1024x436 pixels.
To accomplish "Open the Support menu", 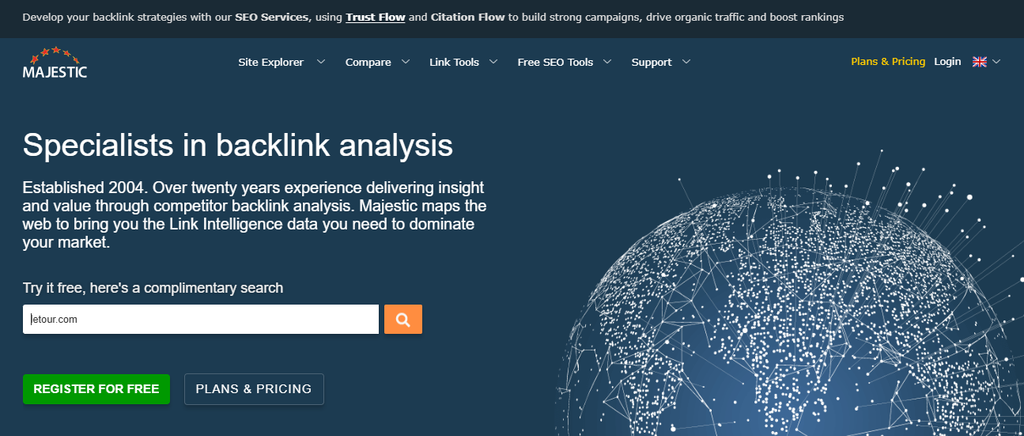I will 651,62.
